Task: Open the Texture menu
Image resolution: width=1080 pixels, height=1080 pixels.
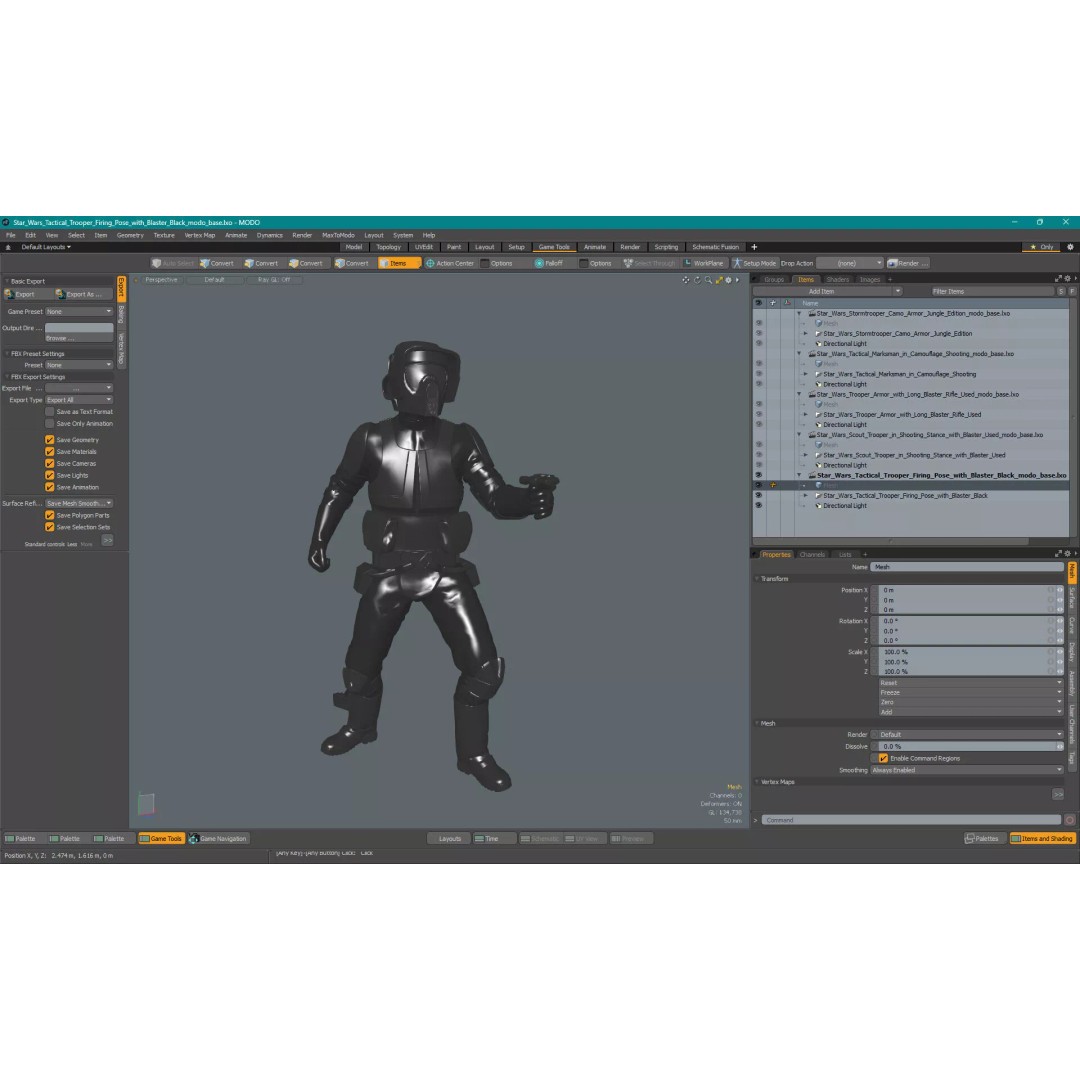Action: [164, 236]
